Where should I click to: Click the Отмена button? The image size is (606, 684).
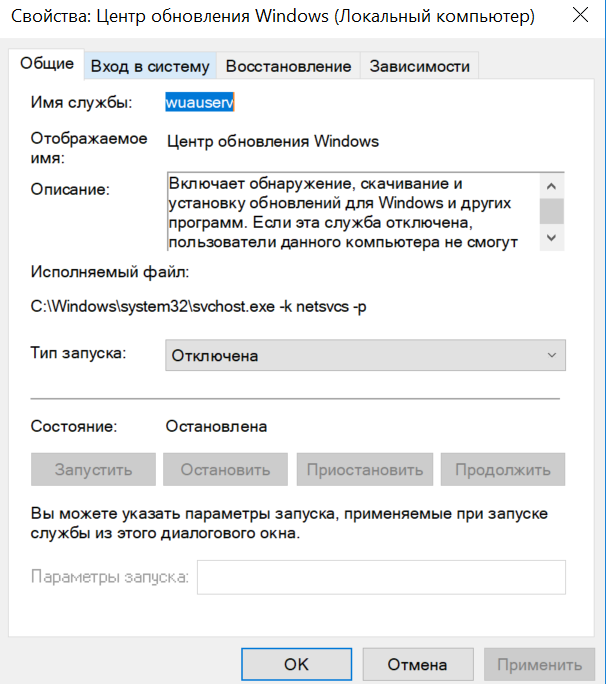pos(418,664)
